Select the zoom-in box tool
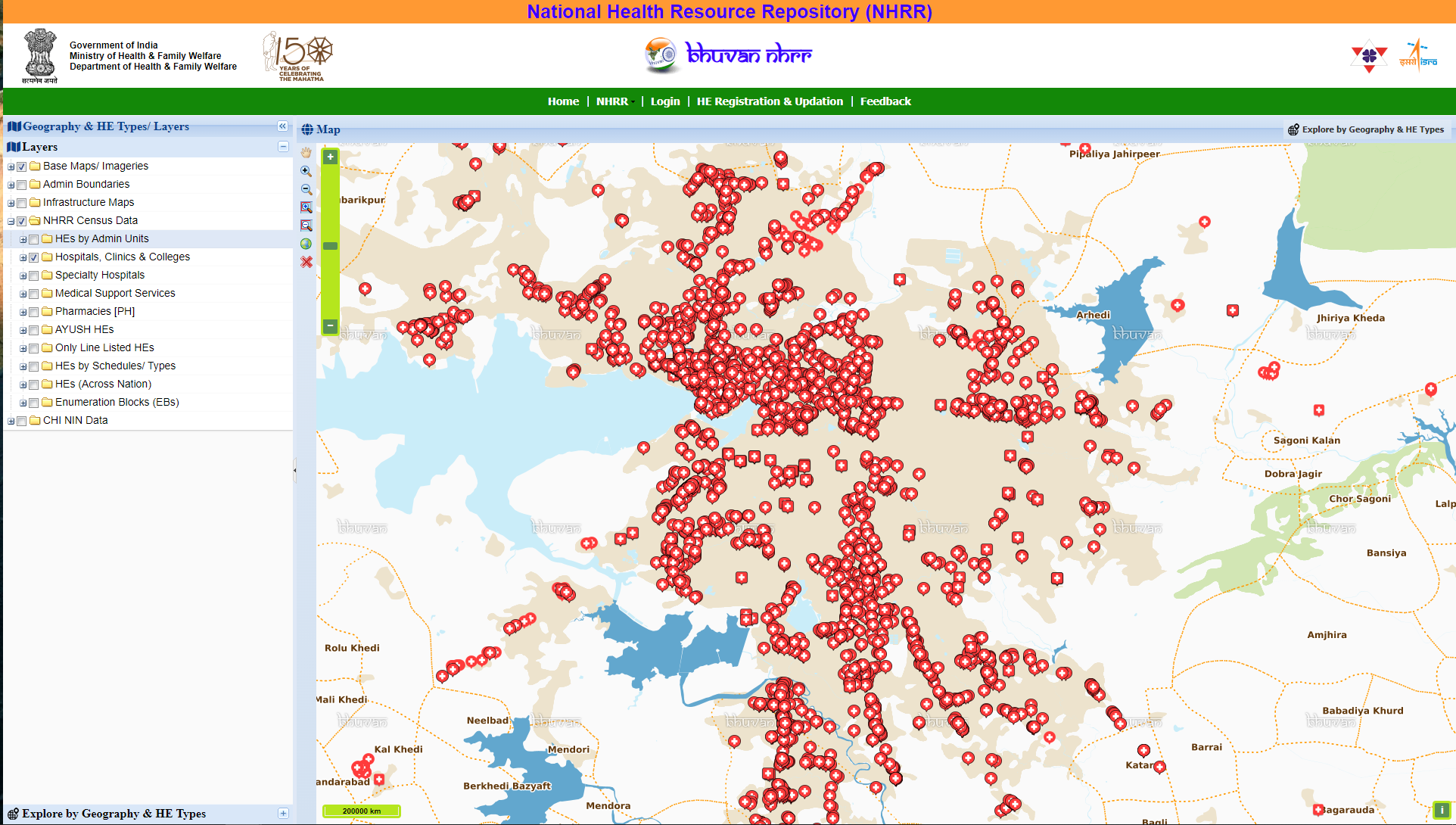The image size is (1456, 825). tap(306, 207)
